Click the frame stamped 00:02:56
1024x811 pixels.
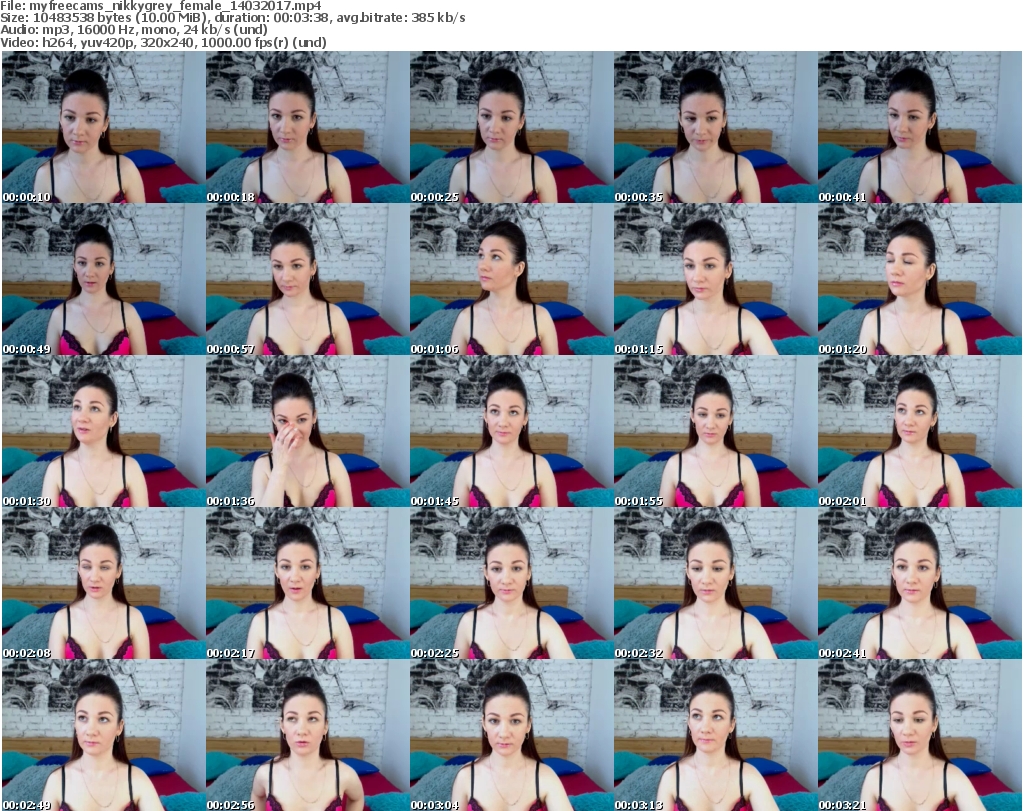click(x=308, y=735)
